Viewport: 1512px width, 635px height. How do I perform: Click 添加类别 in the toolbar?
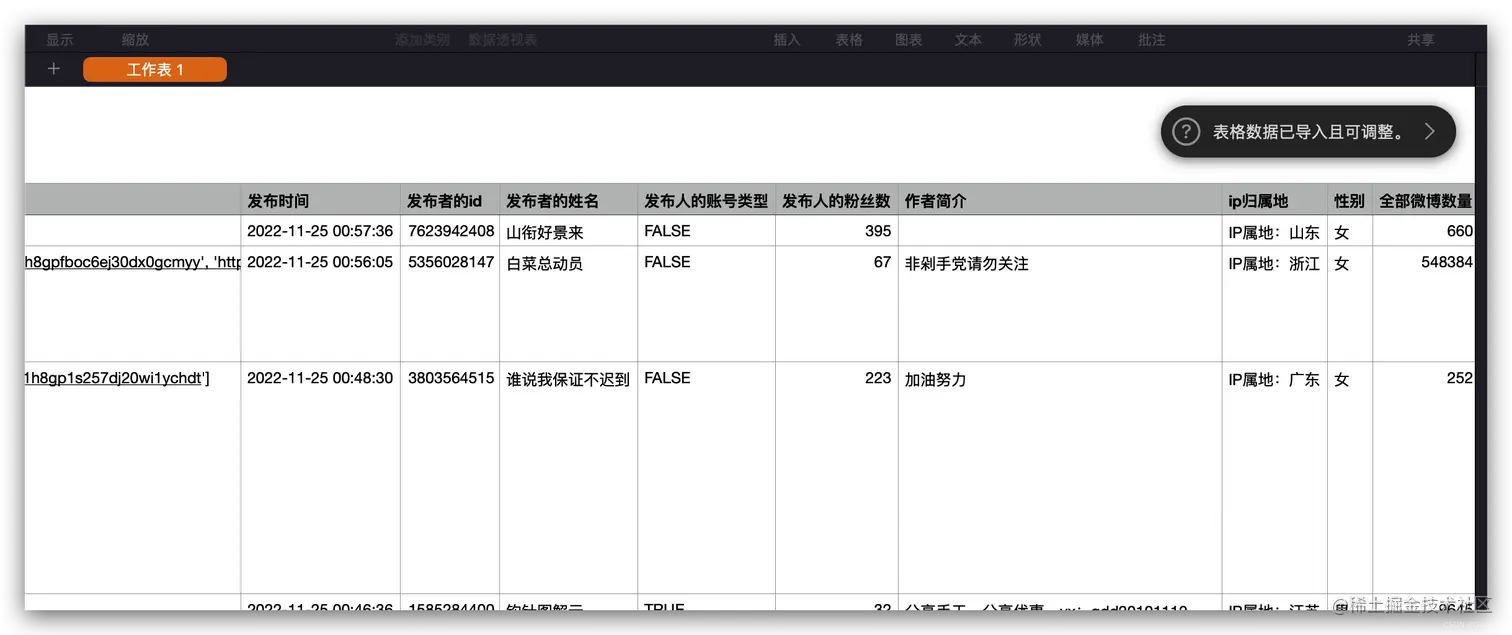click(422, 40)
